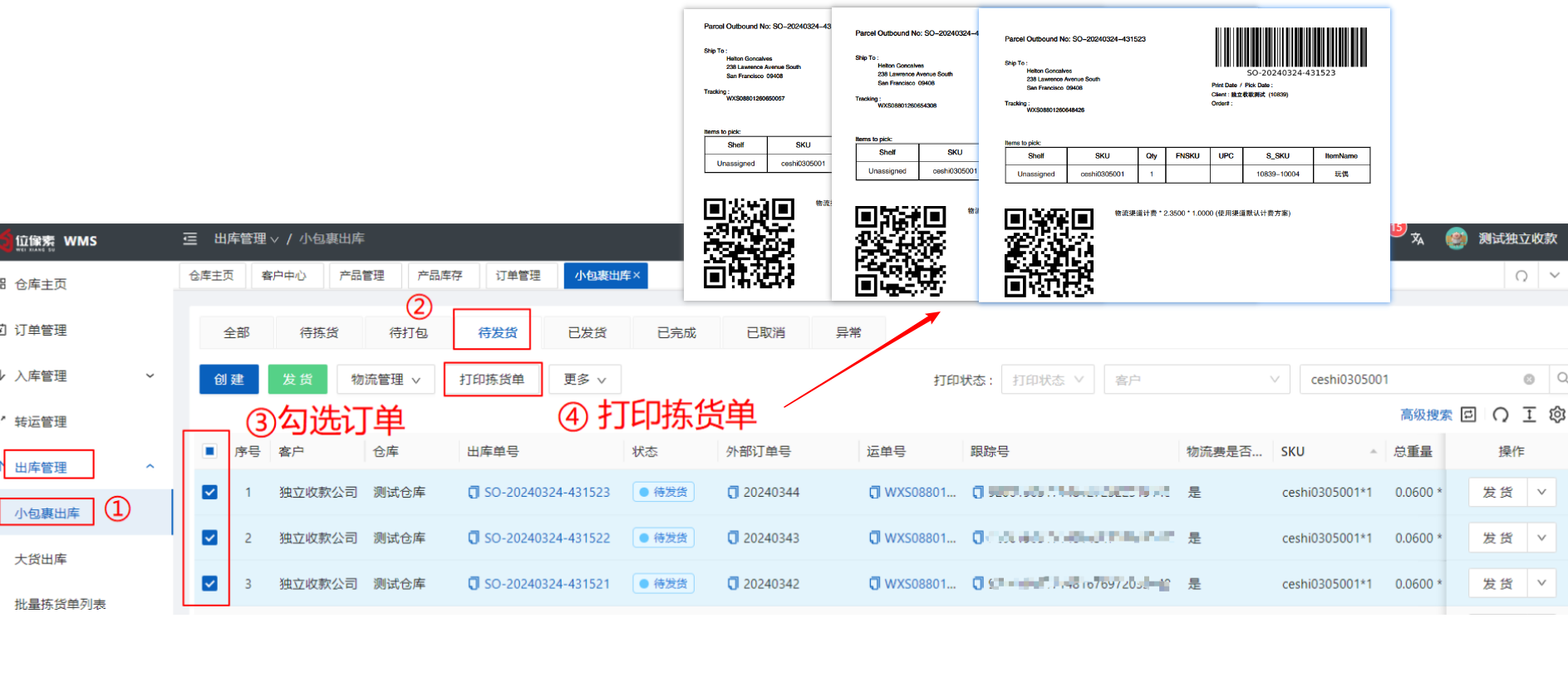
Task: Open the frontmost pick list preview SO-20240324-431523
Action: coord(1184,155)
